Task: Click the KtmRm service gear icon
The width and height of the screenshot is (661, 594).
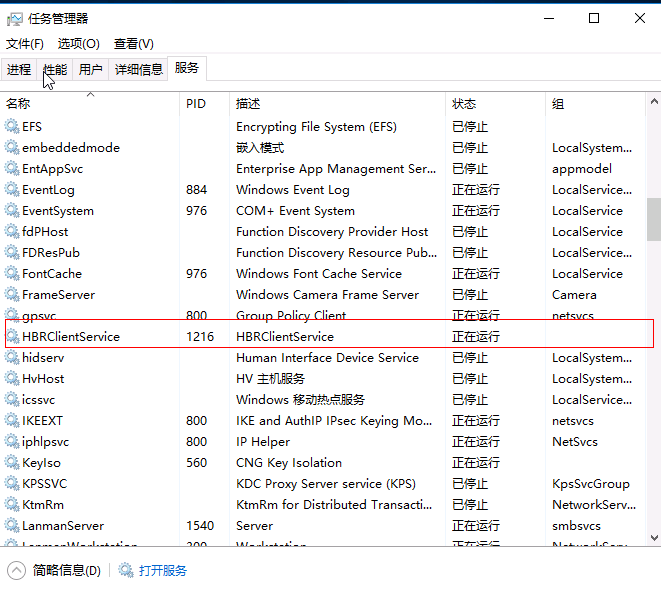Action: 12,504
